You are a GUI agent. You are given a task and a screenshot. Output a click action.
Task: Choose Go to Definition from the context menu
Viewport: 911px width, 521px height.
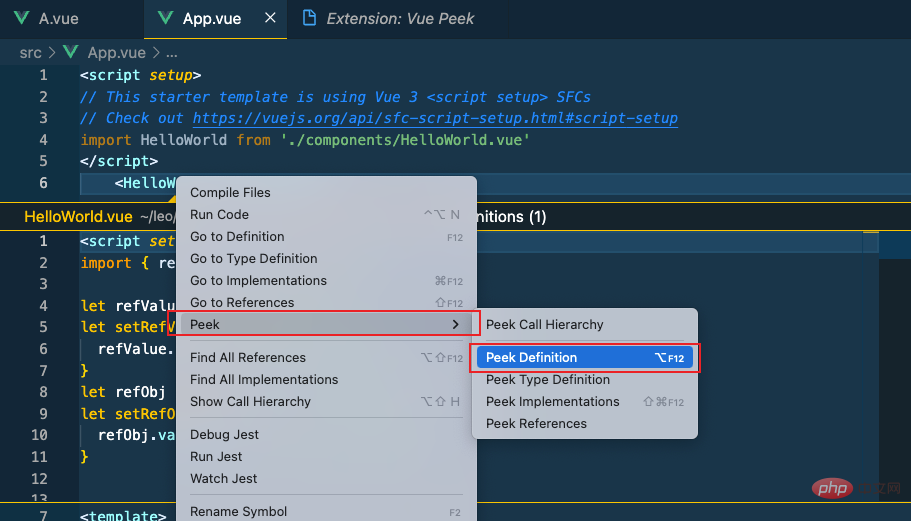click(x=237, y=237)
